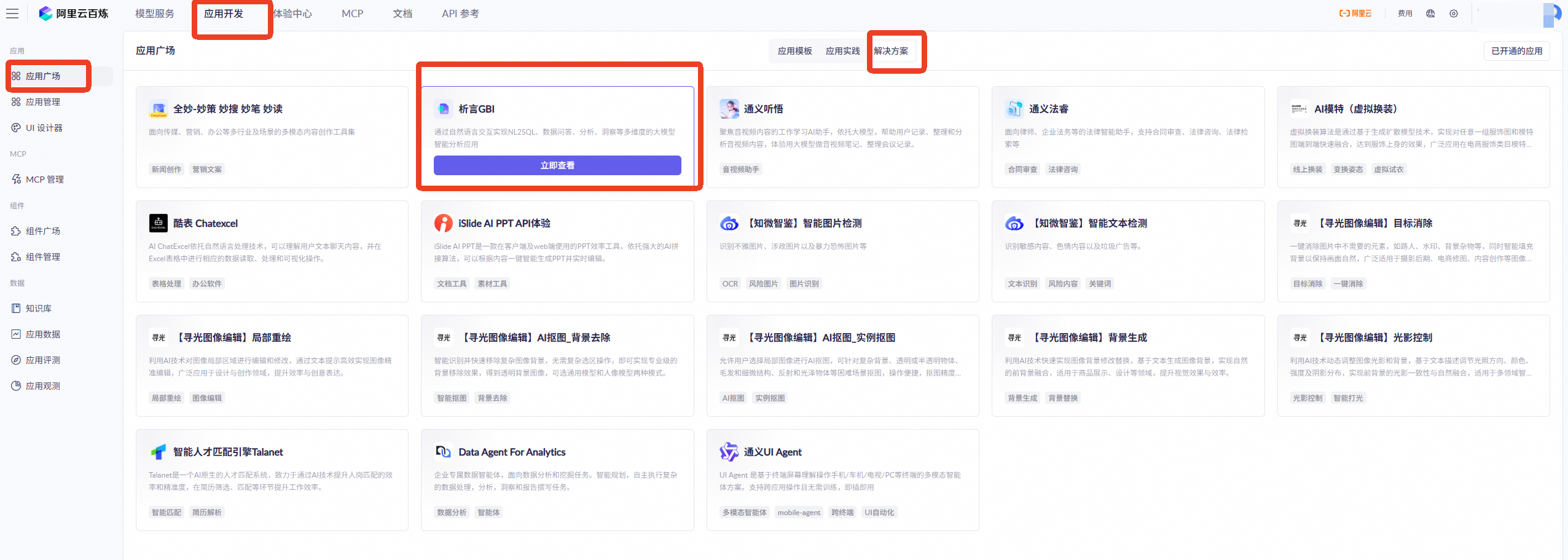Click the 目标消除 card 寻光 icon
1568x560 pixels.
[x=1299, y=223]
